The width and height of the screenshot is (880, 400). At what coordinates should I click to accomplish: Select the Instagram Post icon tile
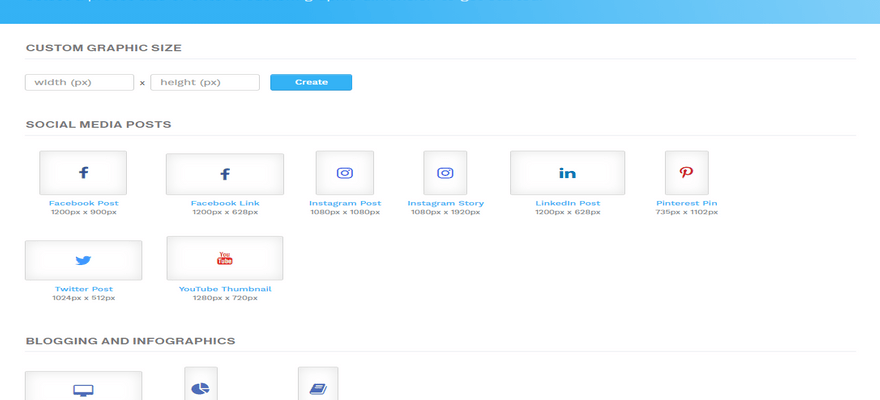(x=345, y=173)
